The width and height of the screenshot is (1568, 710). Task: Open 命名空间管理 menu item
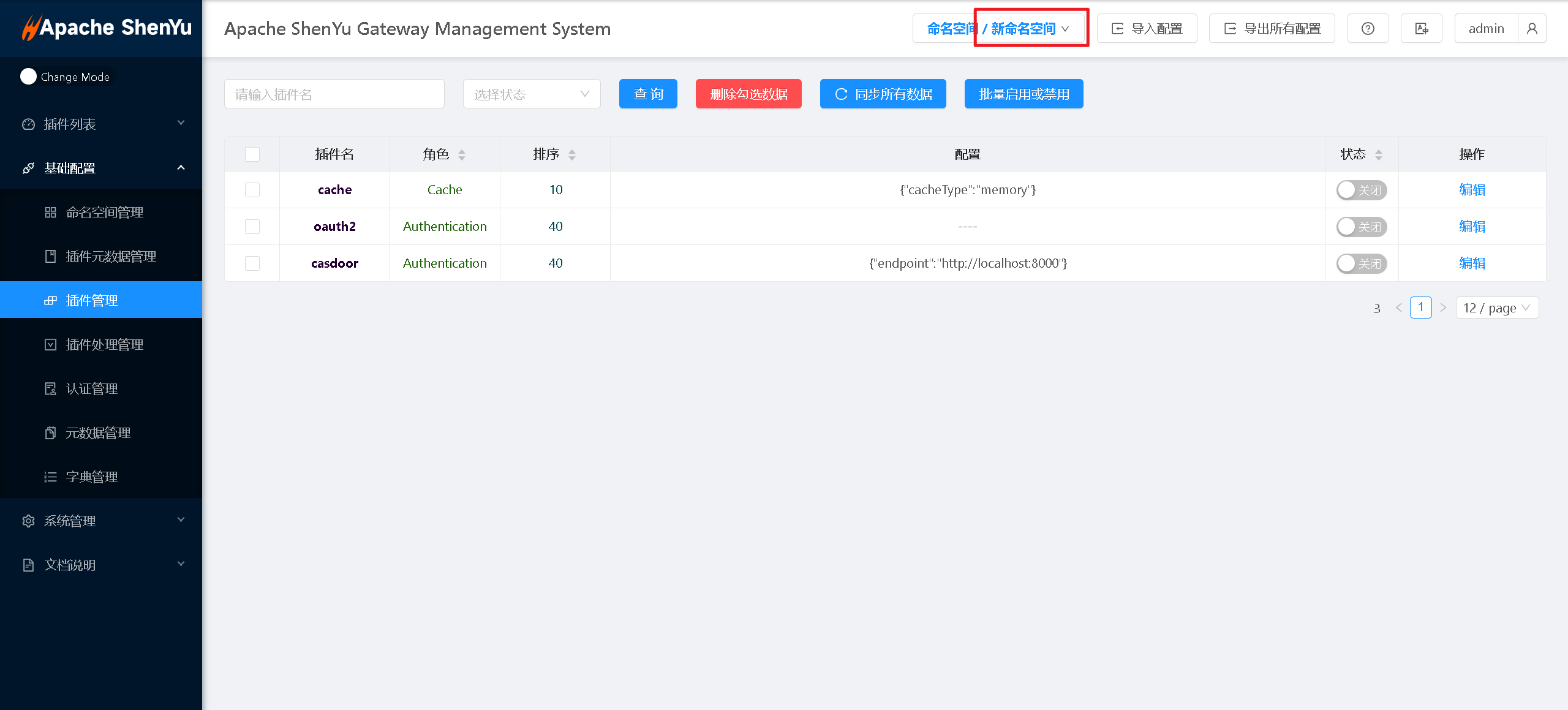point(105,213)
